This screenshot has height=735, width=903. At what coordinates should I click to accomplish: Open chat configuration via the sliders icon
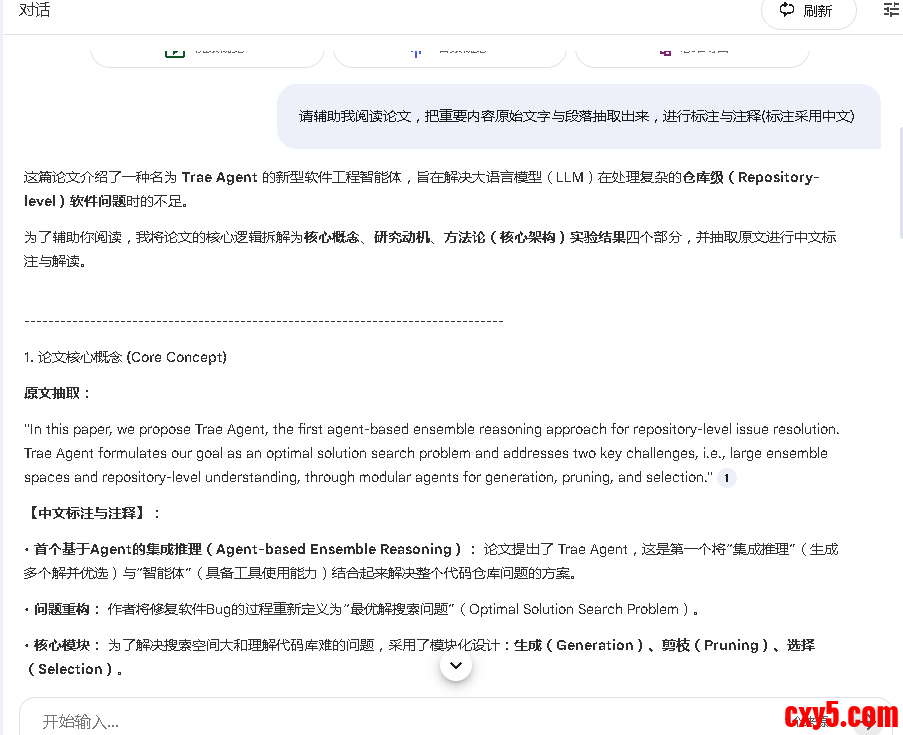click(891, 10)
